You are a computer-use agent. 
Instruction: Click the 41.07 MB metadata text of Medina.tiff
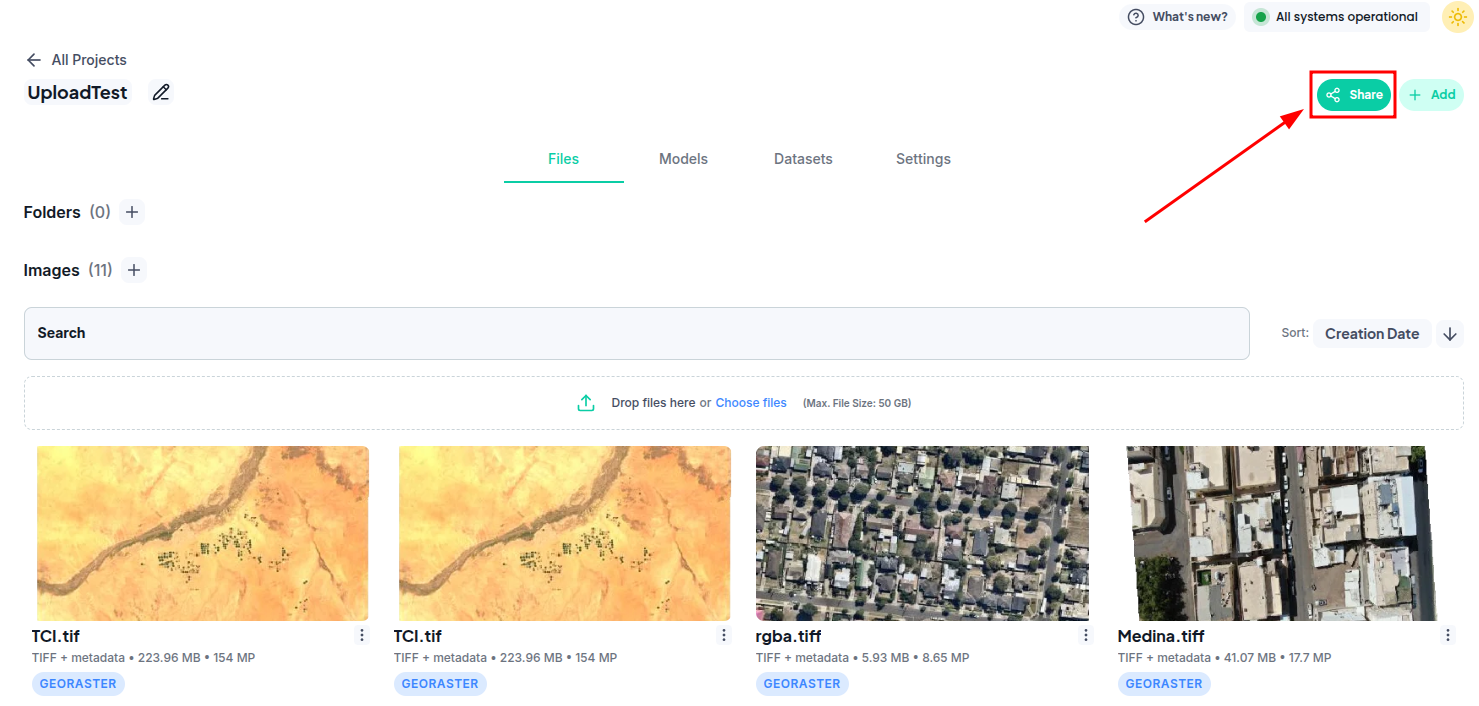1250,658
